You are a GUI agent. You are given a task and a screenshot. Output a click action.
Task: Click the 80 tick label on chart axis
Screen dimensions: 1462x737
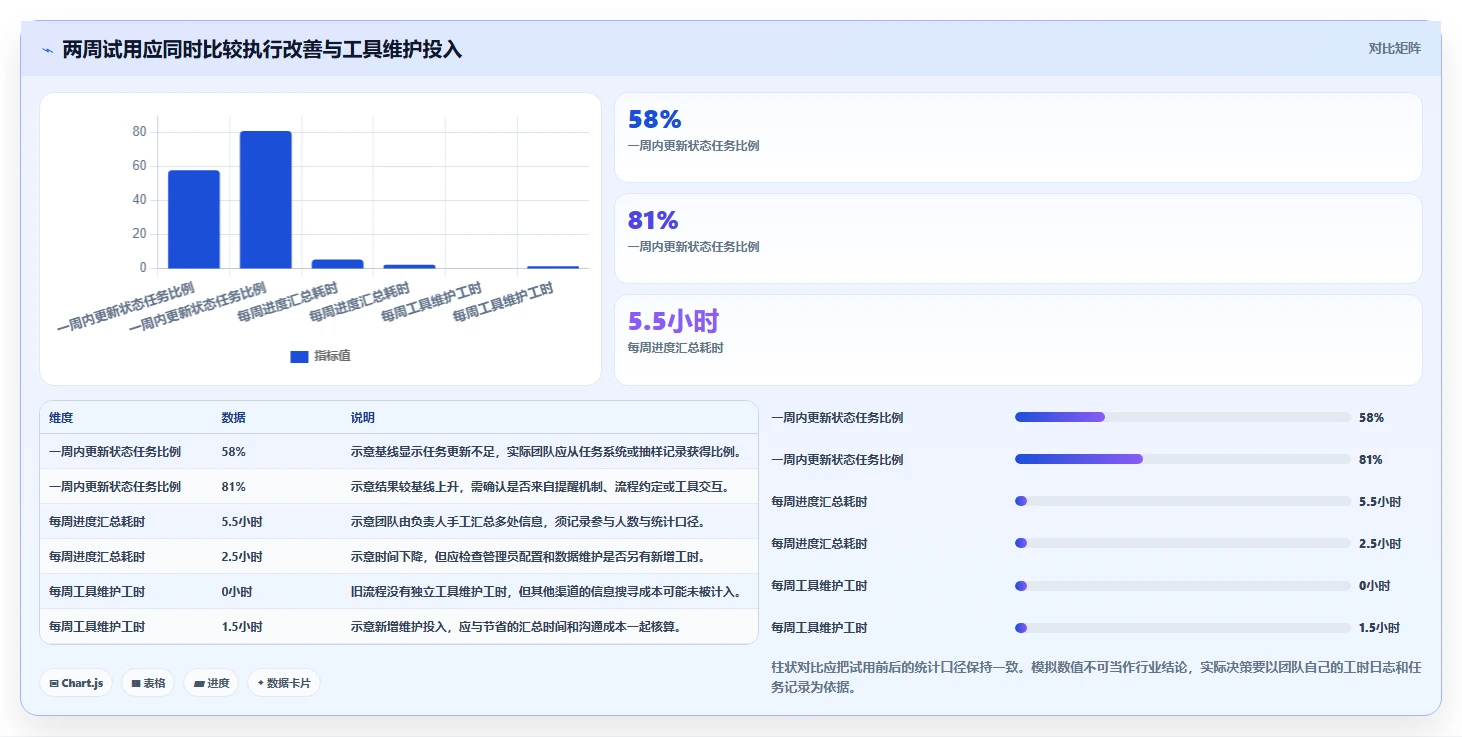(x=139, y=132)
